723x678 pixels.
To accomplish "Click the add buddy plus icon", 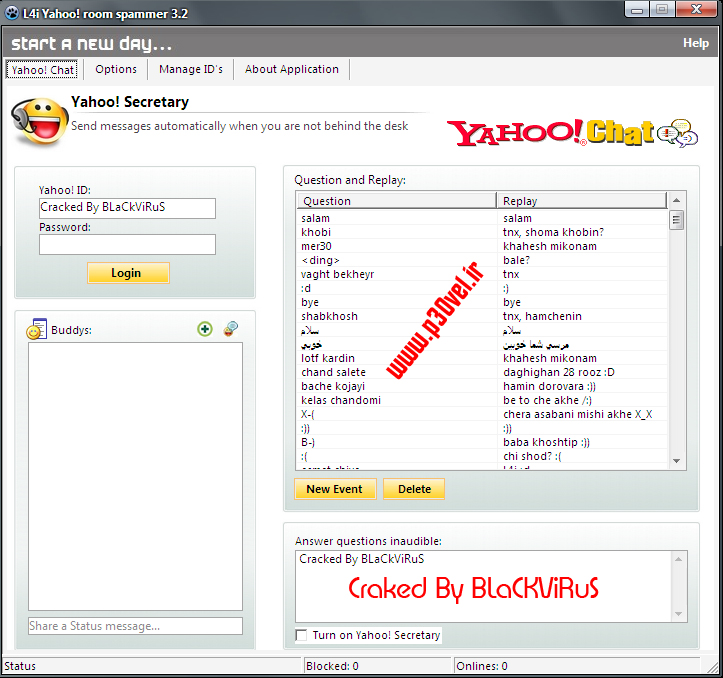I will click(x=205, y=329).
